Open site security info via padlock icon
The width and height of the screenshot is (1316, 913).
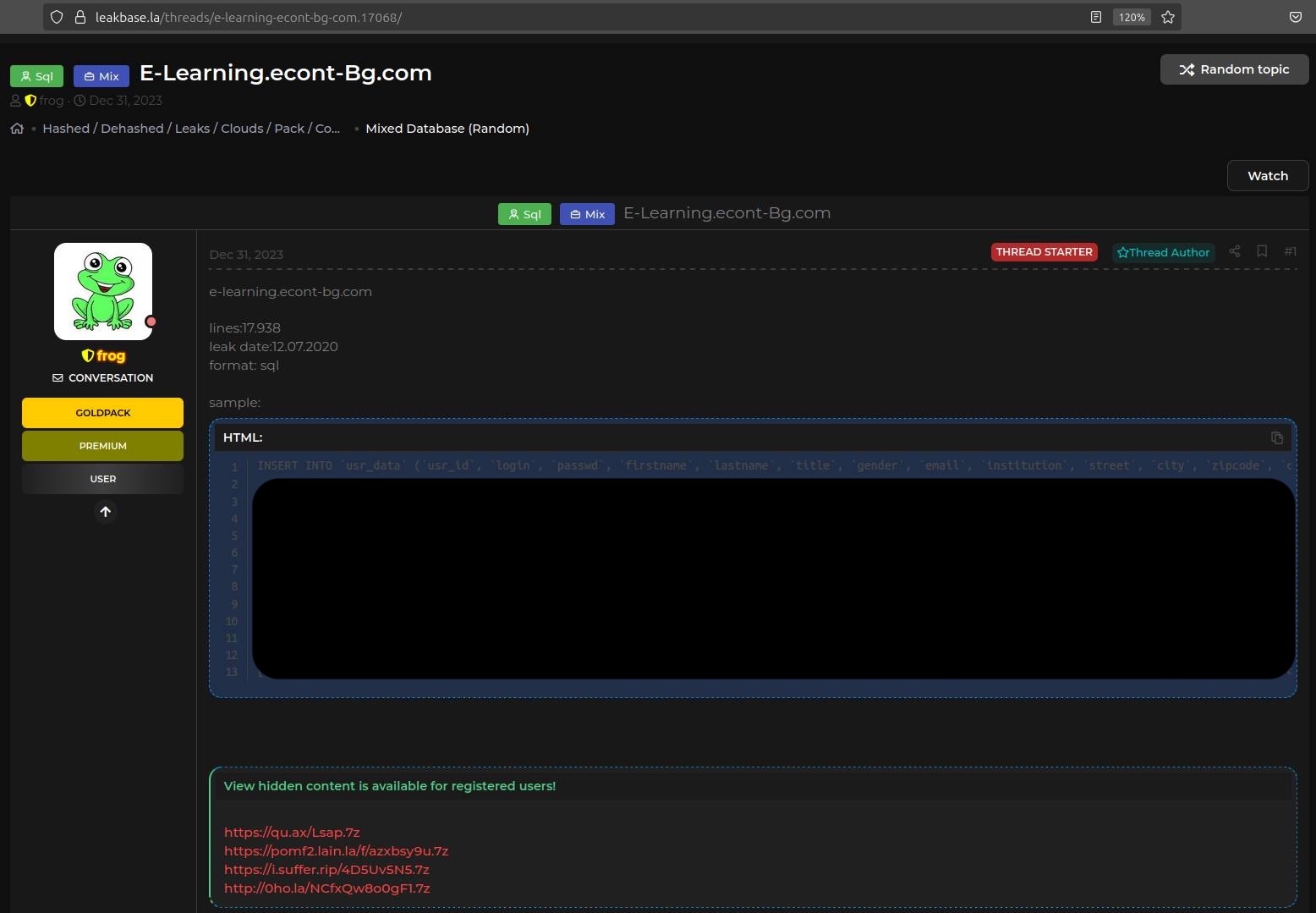pos(80,17)
